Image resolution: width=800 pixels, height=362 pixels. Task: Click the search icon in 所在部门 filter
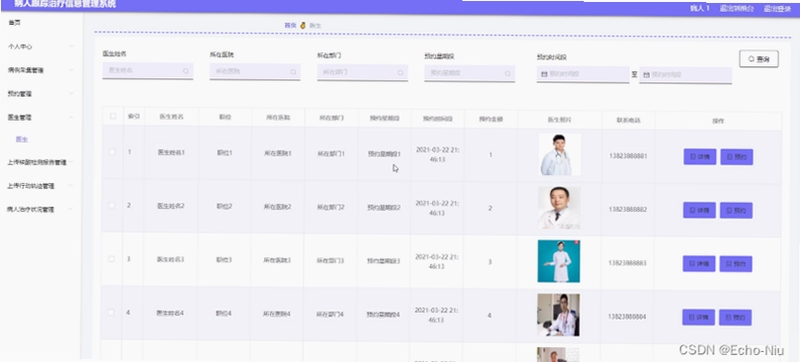[x=401, y=73]
